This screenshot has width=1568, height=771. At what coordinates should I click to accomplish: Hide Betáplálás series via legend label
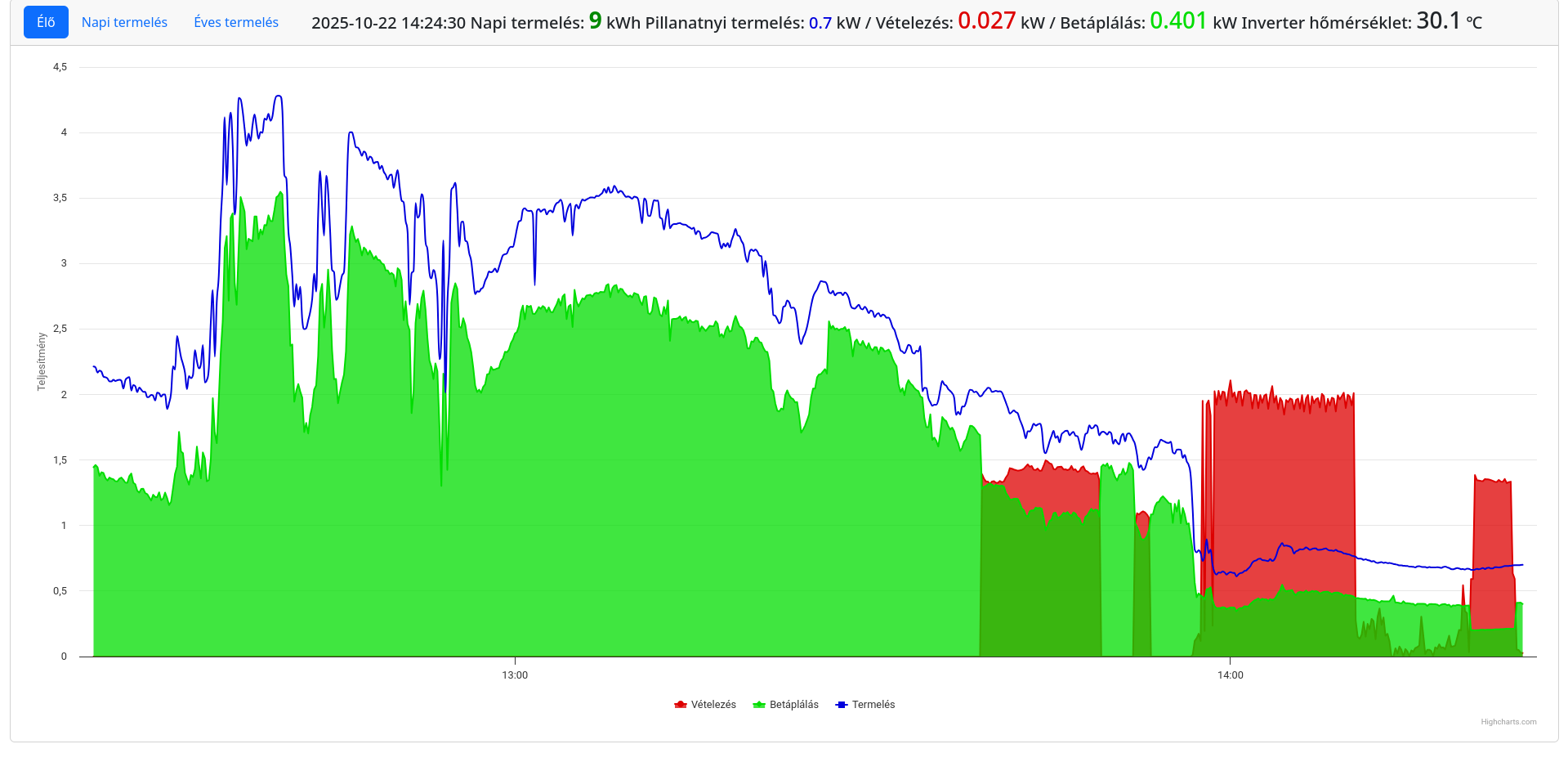pos(793,705)
